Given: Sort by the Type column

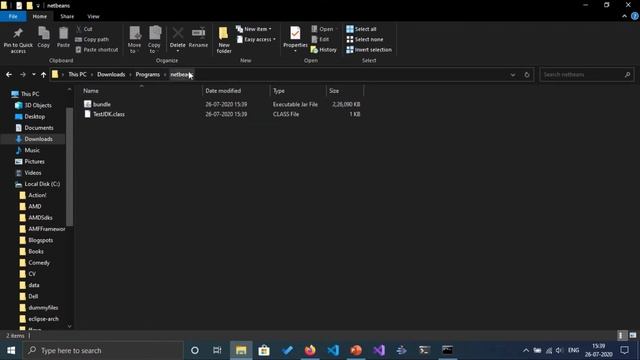Looking at the screenshot, I should [x=298, y=91].
